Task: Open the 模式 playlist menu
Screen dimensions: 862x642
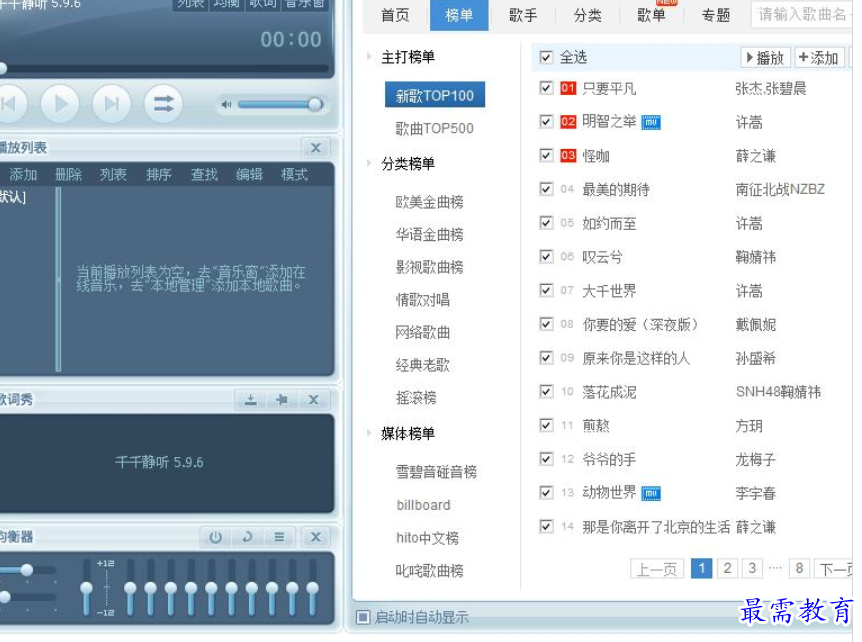Action: point(294,175)
